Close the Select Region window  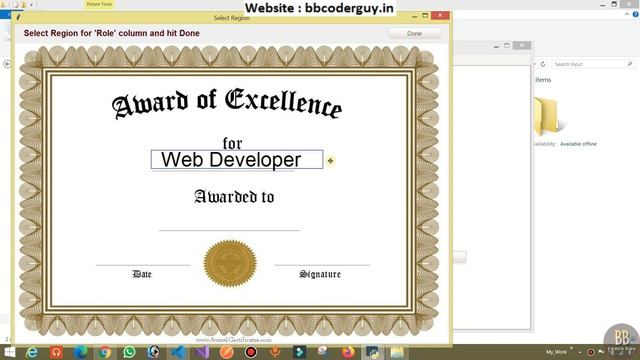click(440, 16)
